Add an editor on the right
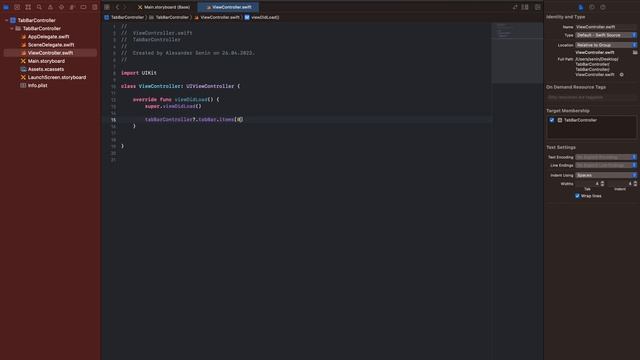The width and height of the screenshot is (640, 360). (x=538, y=7)
